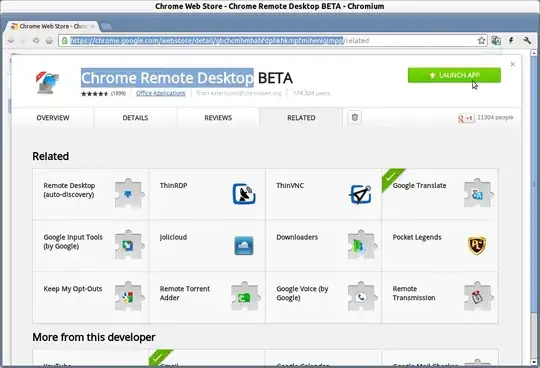The width and height of the screenshot is (540, 368).
Task: Open the Office Applications category link
Action: (160, 93)
